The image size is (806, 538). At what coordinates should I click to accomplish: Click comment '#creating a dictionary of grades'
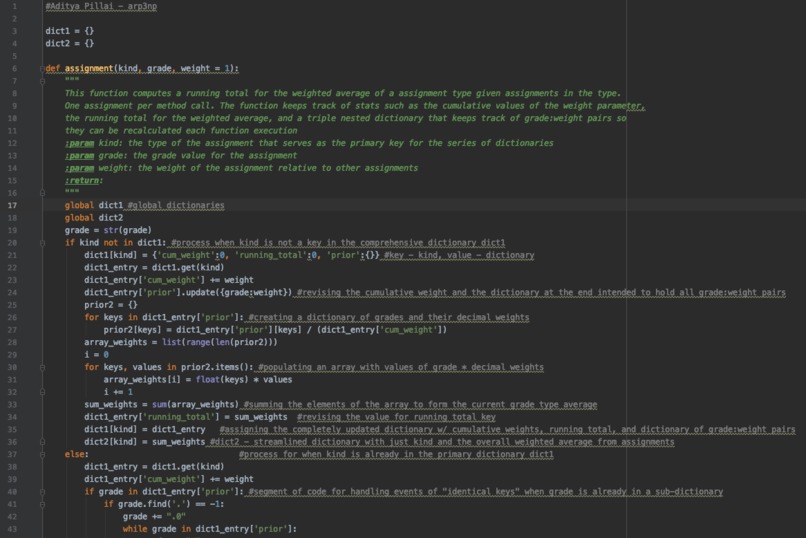pos(389,318)
